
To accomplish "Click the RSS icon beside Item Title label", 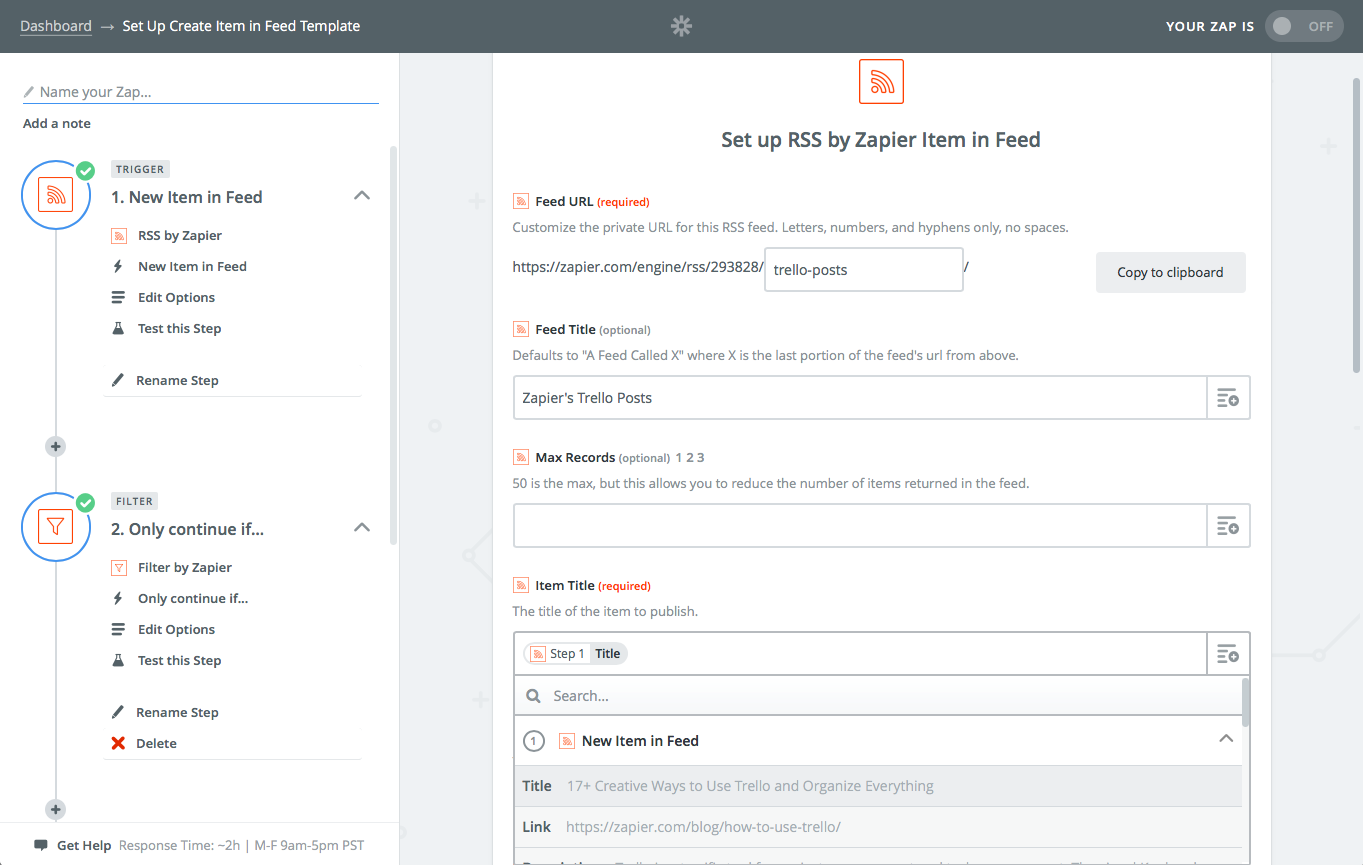I will pos(520,585).
